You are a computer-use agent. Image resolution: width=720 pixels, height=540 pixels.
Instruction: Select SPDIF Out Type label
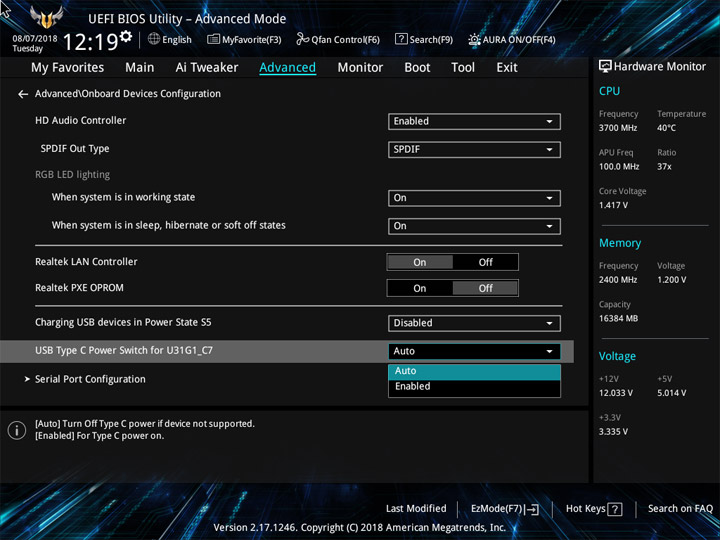tap(75, 149)
